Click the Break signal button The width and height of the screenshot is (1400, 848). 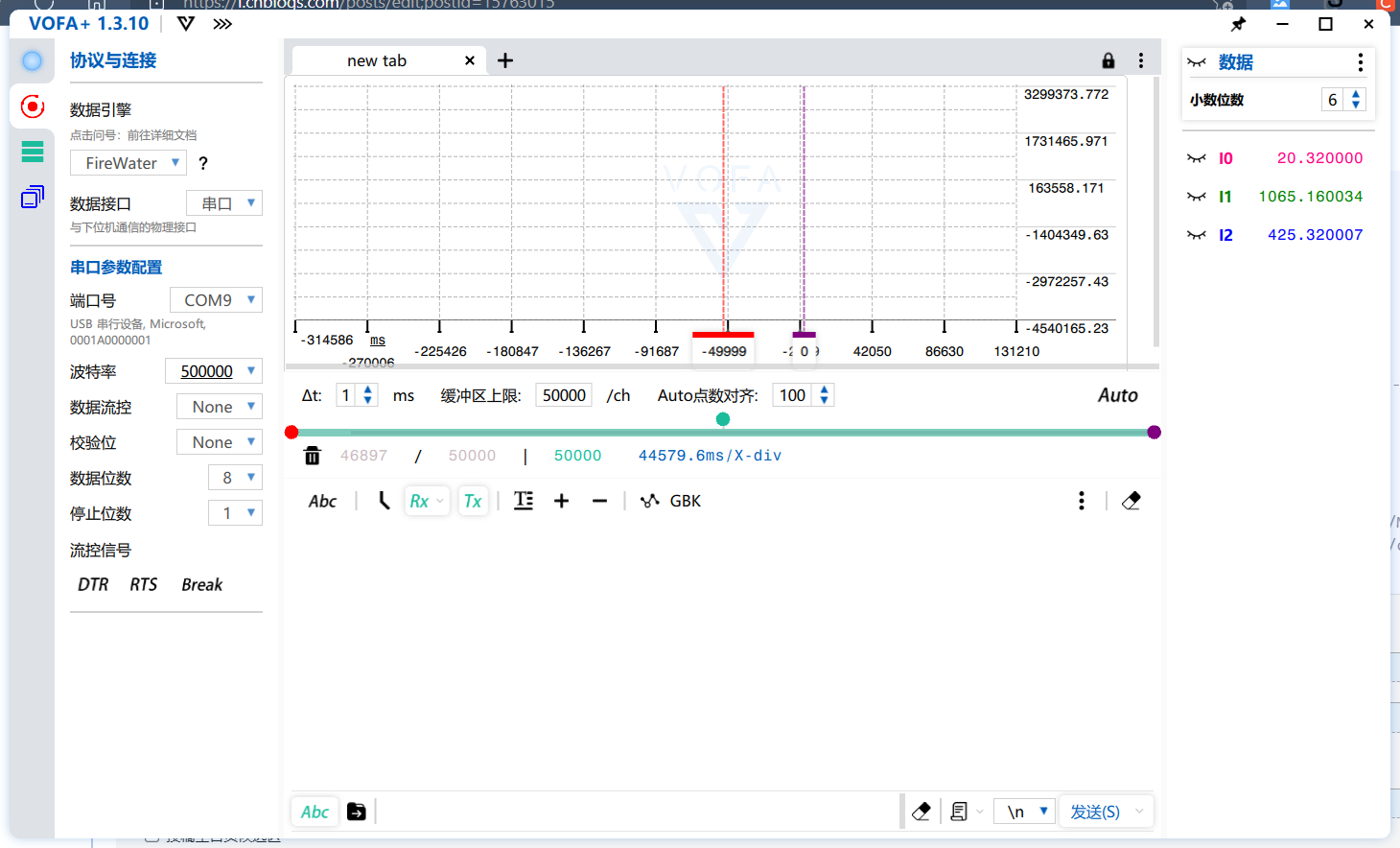[201, 585]
